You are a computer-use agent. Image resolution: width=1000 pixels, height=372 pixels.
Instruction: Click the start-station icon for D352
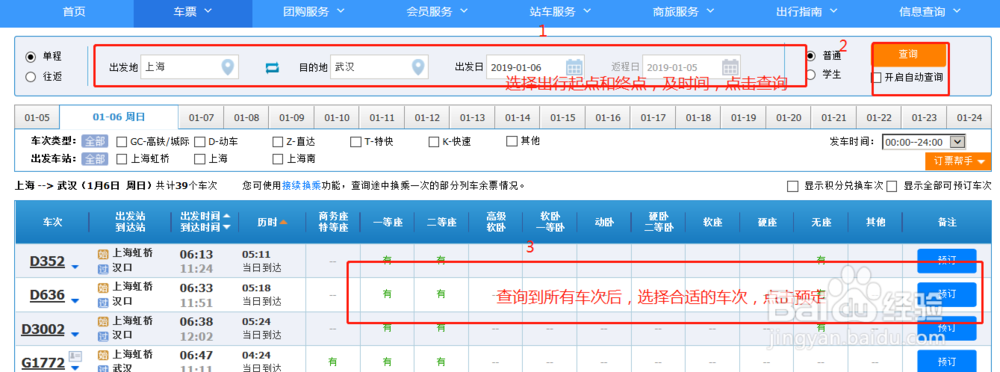(x=102, y=253)
